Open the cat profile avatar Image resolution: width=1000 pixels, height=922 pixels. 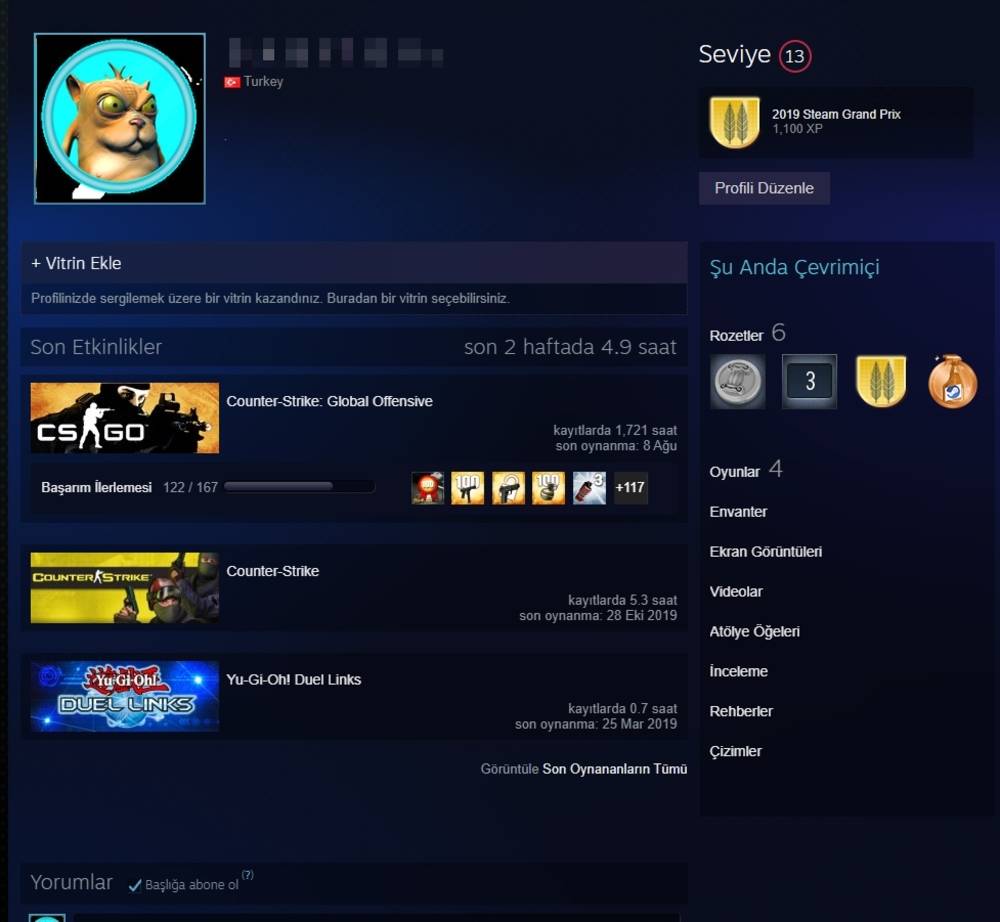(x=120, y=119)
